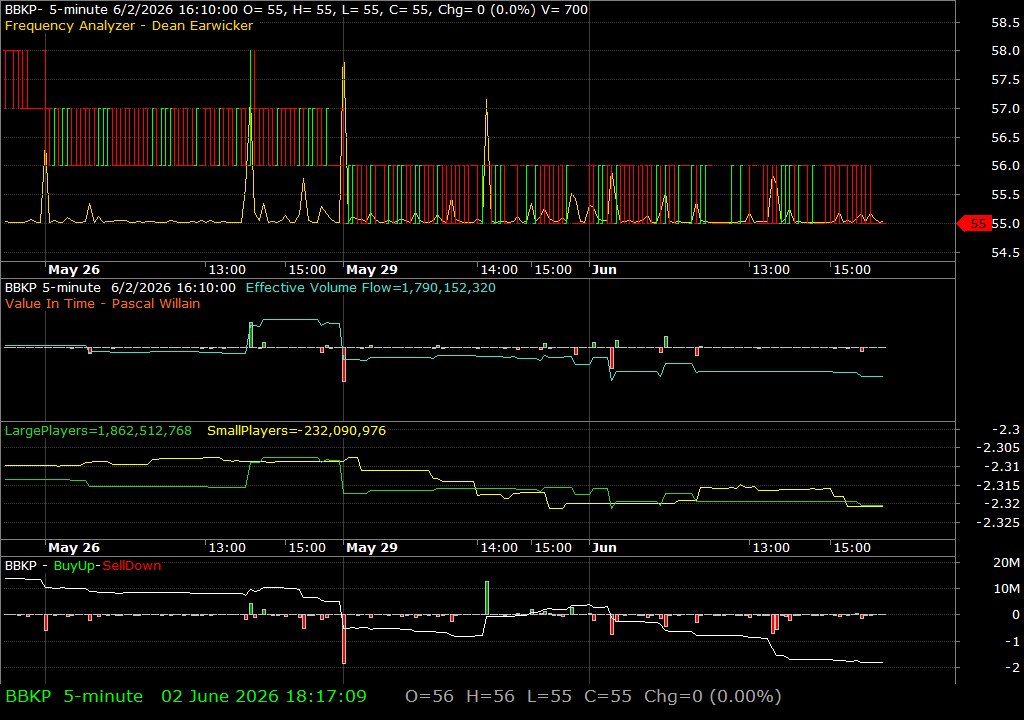Select 'Frequency Analyzer - Dean Earwicker' label
Viewport: 1024px width, 720px height.
tap(129, 25)
